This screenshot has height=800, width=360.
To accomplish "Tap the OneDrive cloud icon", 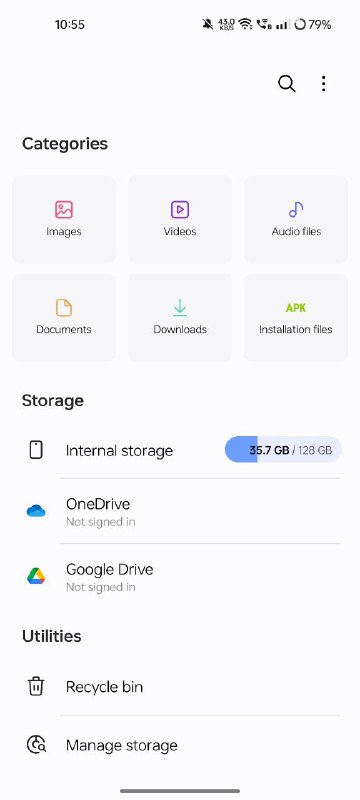I will [36, 511].
